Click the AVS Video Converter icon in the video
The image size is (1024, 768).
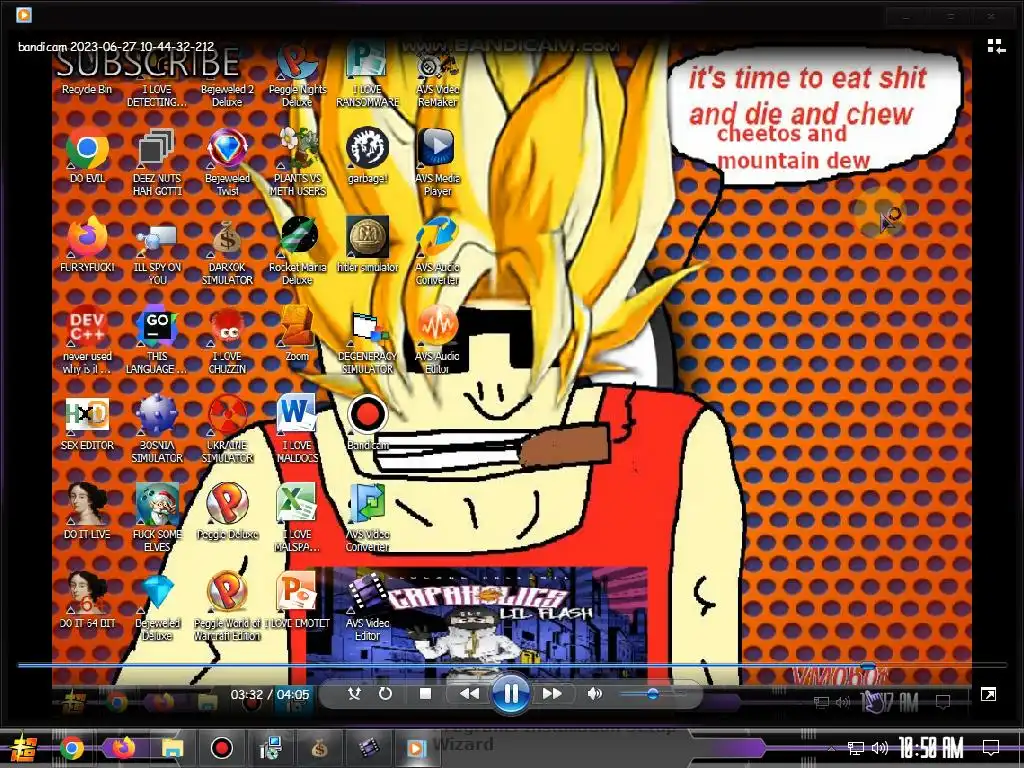click(368, 517)
